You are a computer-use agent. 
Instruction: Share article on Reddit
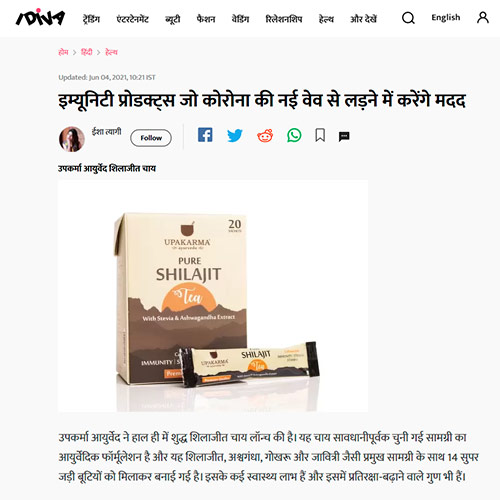265,135
